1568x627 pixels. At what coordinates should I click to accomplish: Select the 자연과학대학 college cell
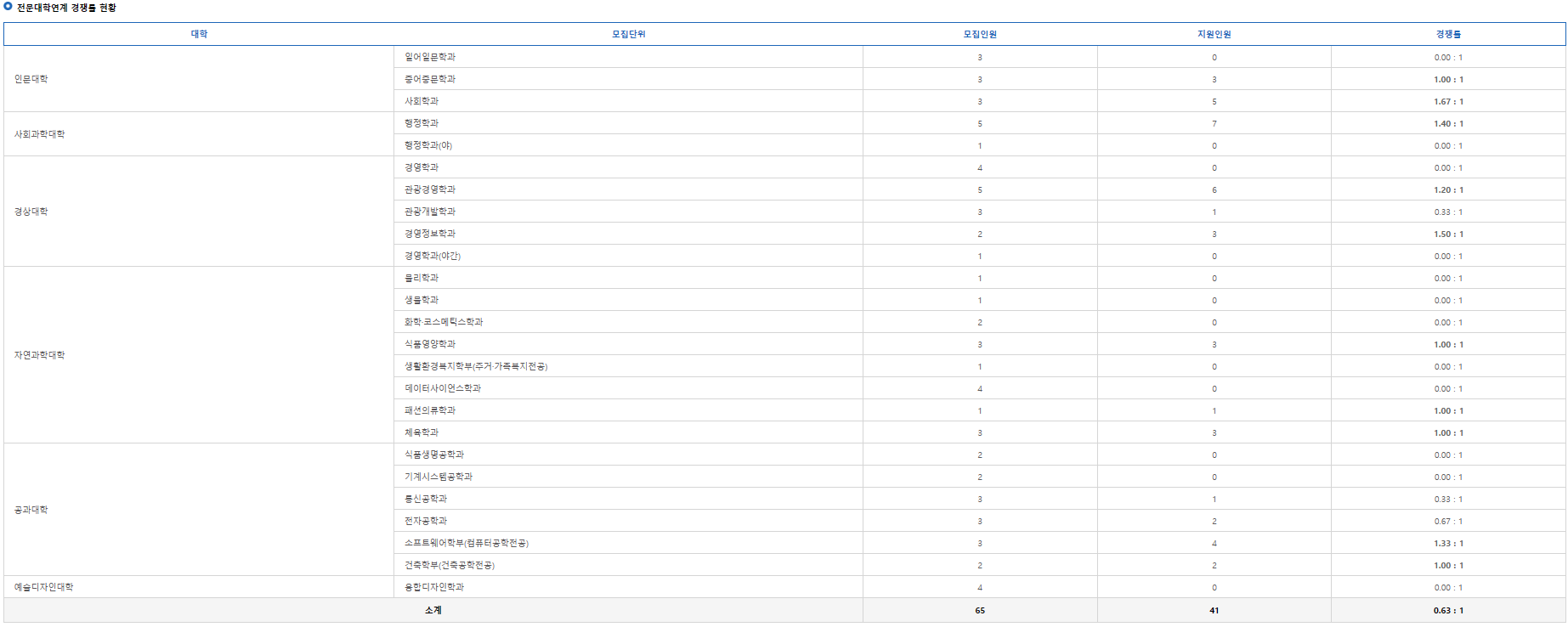click(199, 355)
